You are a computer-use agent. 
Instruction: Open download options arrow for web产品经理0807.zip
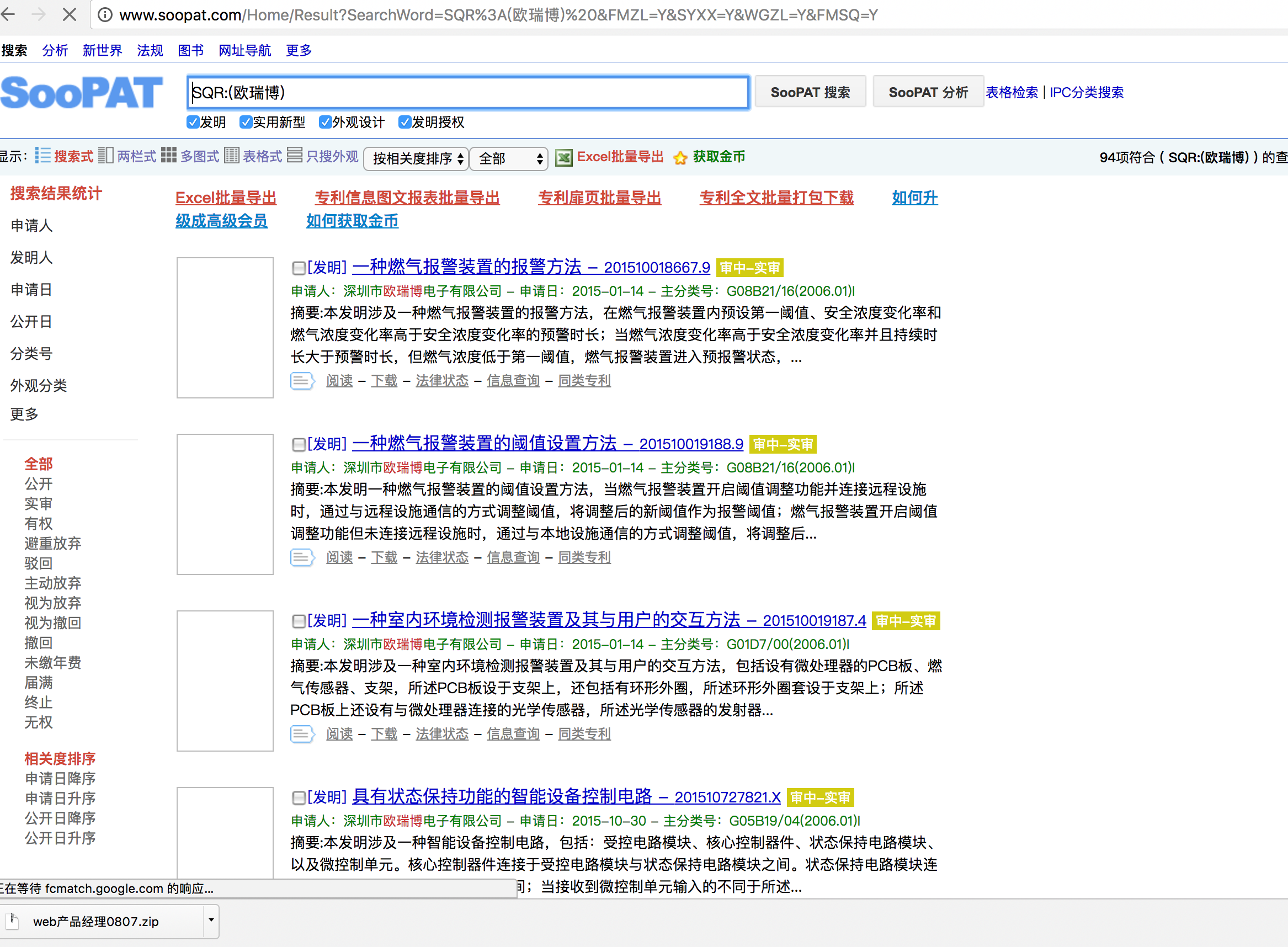coord(211,921)
